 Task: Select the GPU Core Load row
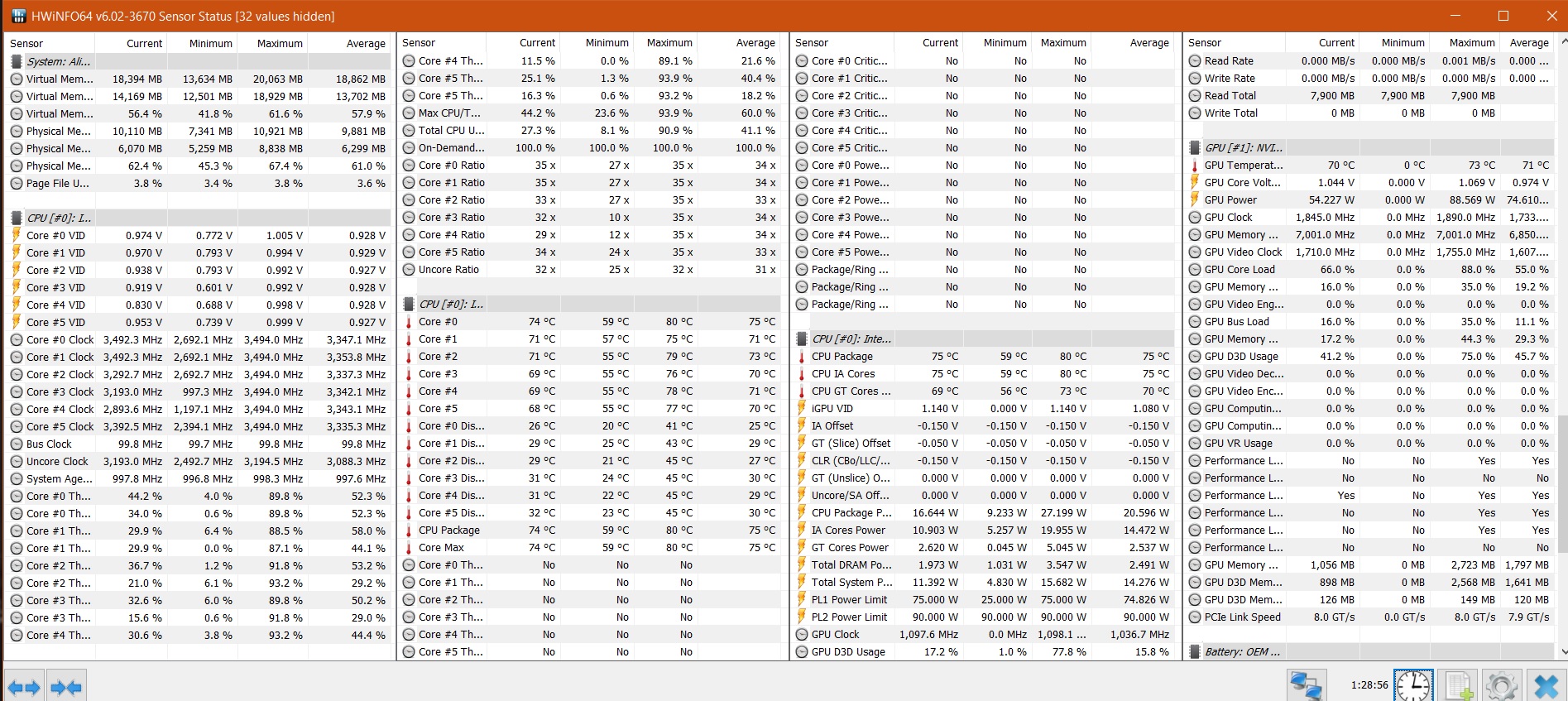pyautogui.click(x=1369, y=269)
